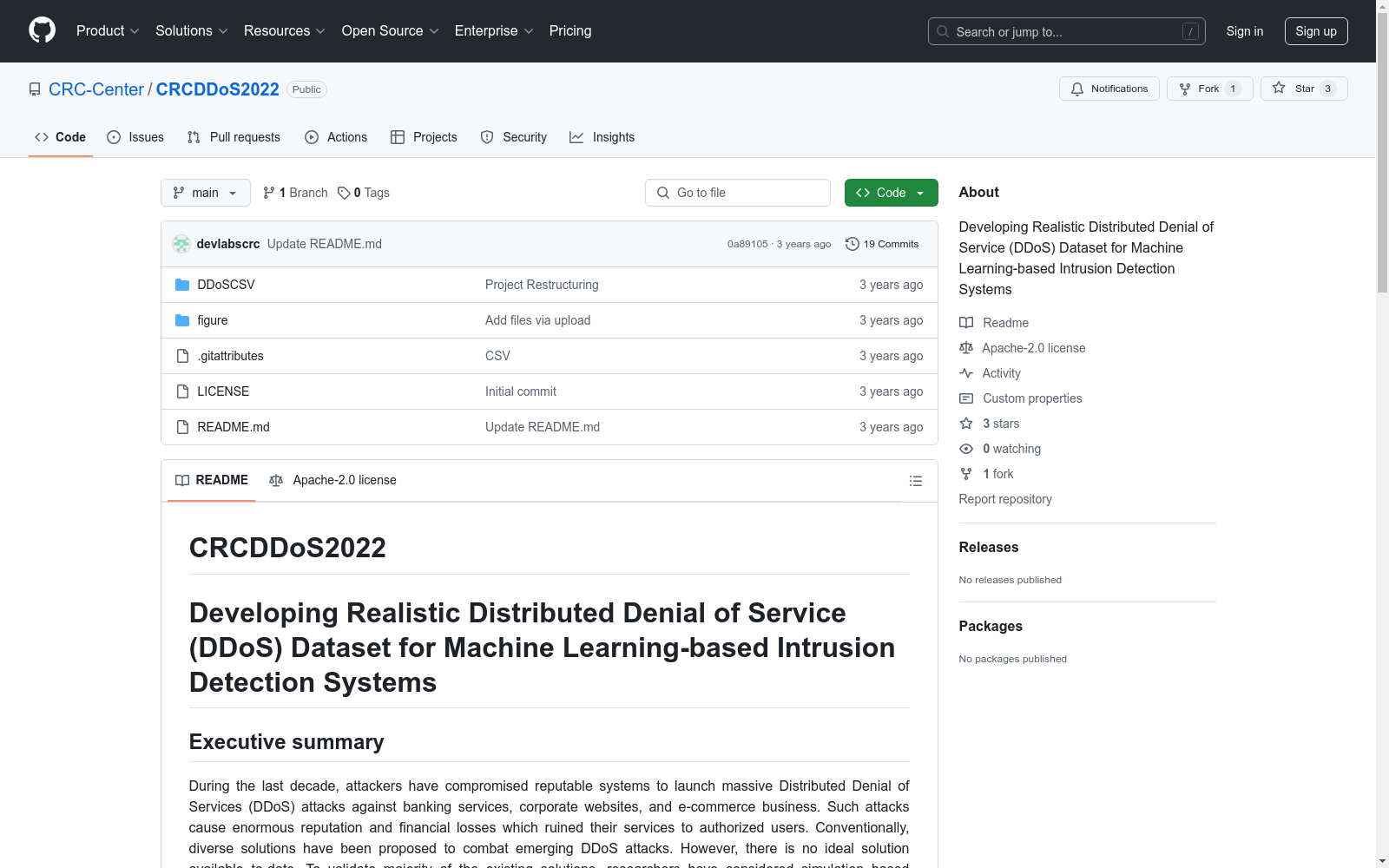Switch to the Apache-2.0 license tab
Screen dimensions: 1389x868
(332, 480)
